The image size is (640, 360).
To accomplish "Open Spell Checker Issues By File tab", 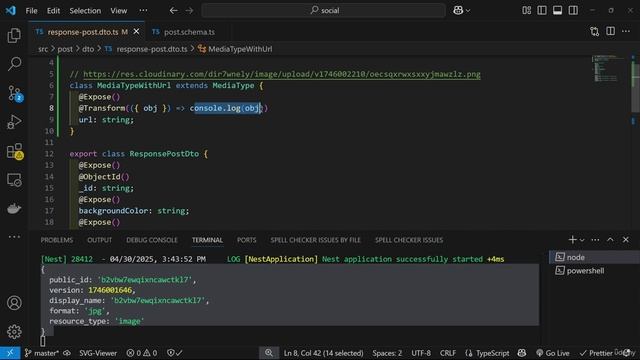I will (x=316, y=240).
